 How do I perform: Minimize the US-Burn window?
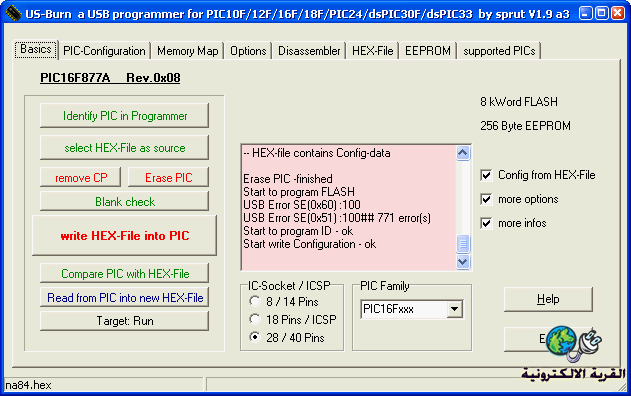coord(586,13)
